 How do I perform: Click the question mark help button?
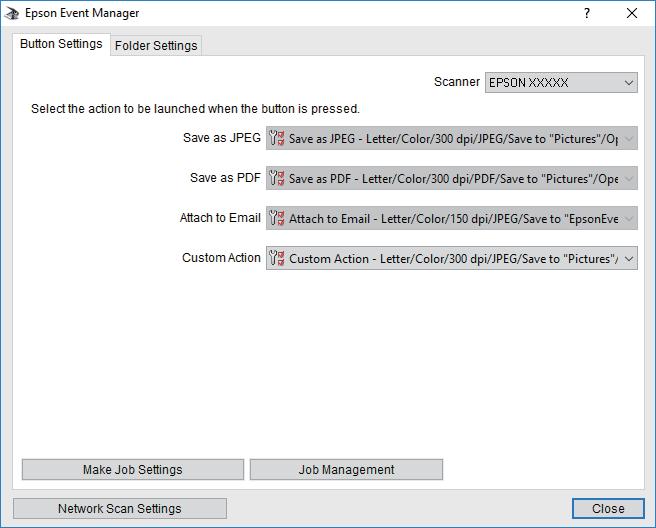[587, 13]
